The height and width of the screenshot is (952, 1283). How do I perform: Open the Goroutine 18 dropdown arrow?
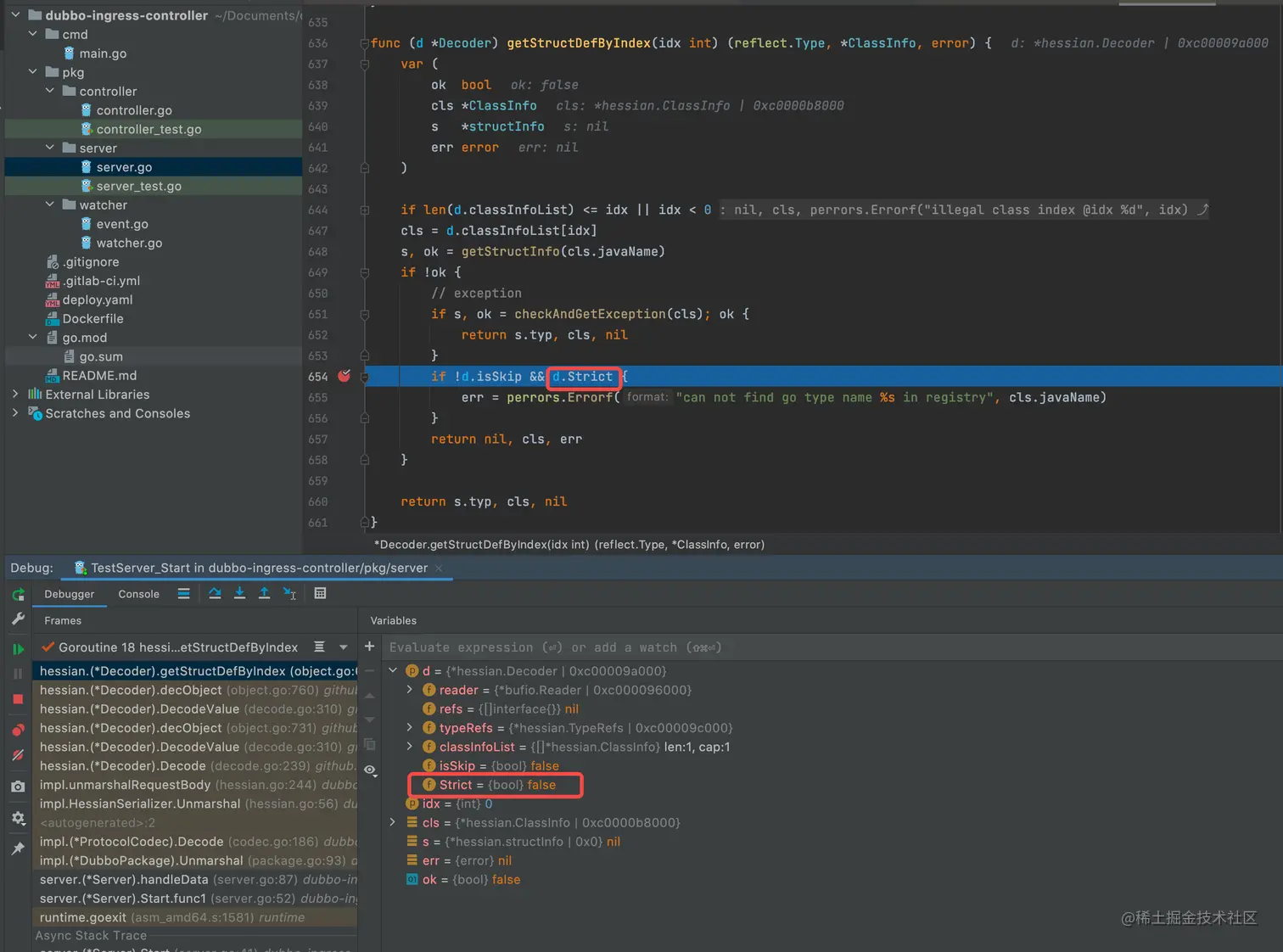344,647
